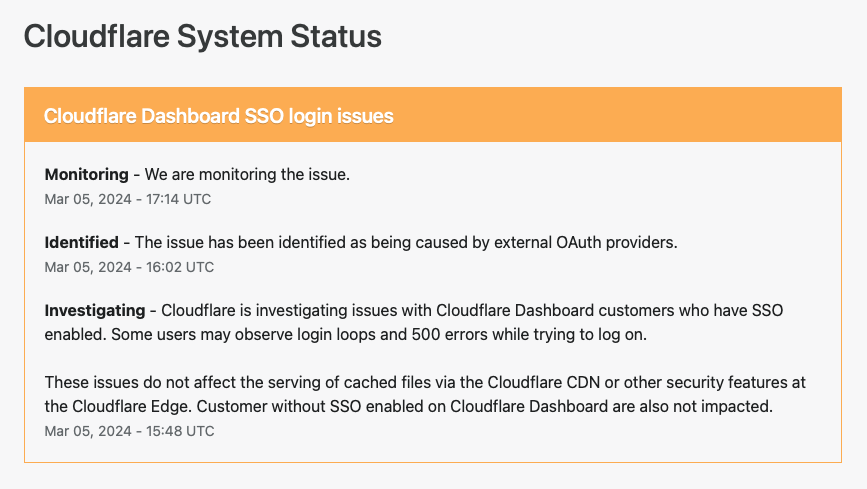Click the 16:02 UTC timestamp
Viewport: 867px width, 489px height.
click(x=129, y=267)
